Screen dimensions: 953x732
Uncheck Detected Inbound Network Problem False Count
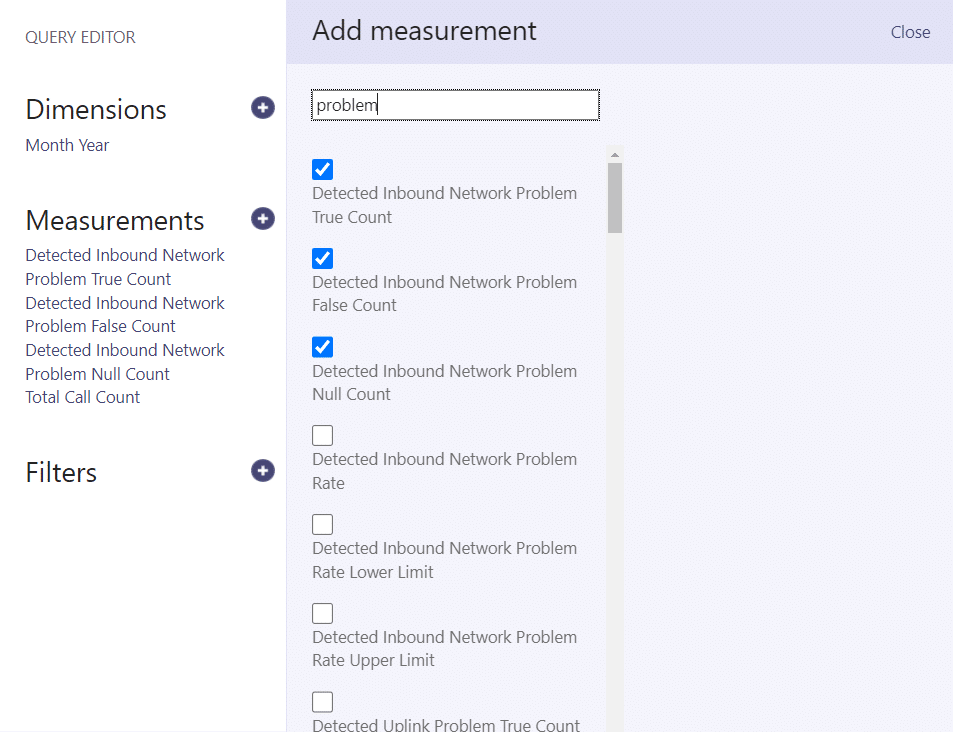(323, 259)
